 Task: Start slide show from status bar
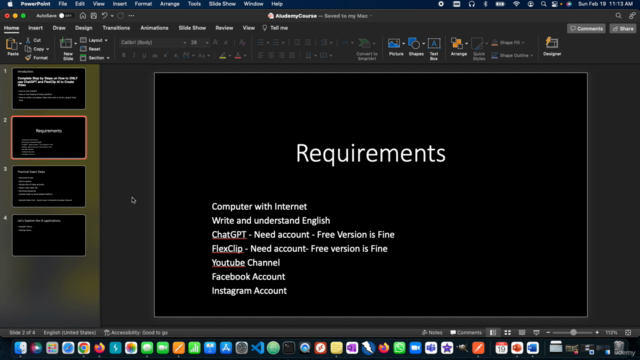(536, 333)
